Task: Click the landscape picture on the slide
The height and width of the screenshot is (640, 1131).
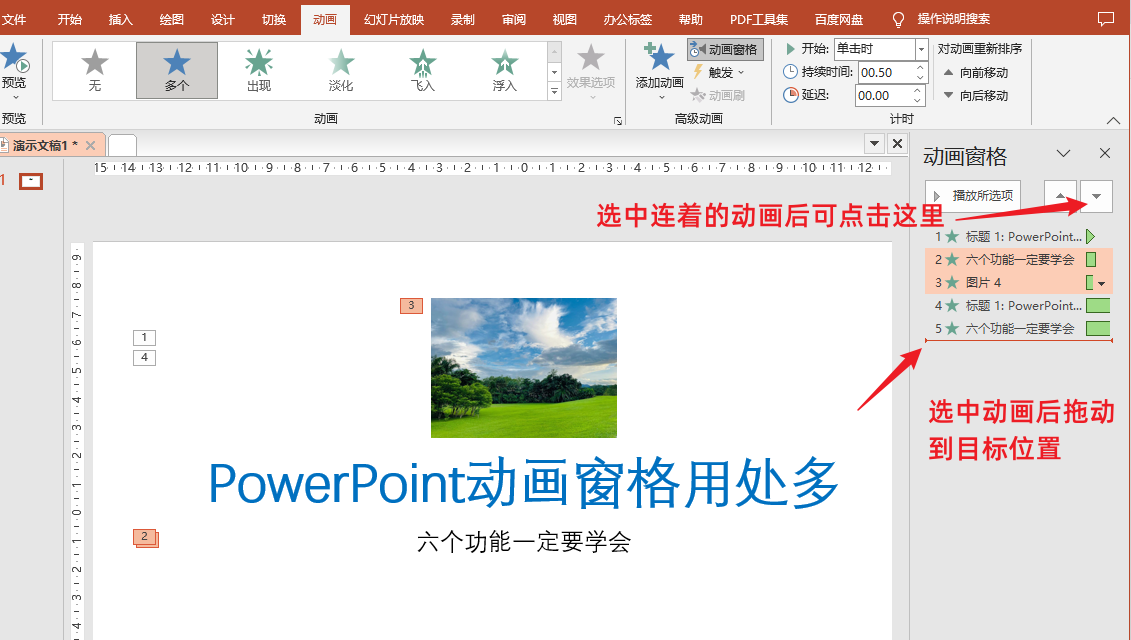Action: pos(524,368)
